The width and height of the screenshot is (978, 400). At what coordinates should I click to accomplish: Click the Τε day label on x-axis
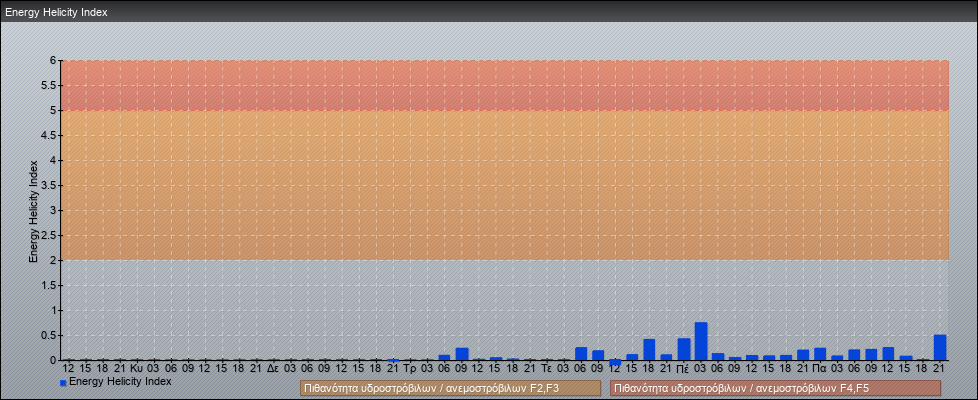[x=546, y=369]
